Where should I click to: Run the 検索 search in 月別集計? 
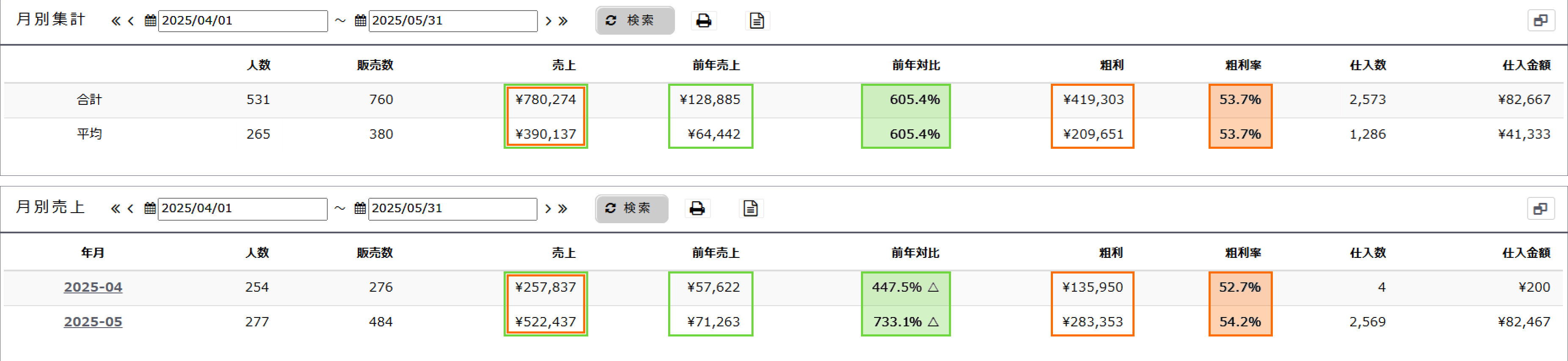[x=635, y=20]
